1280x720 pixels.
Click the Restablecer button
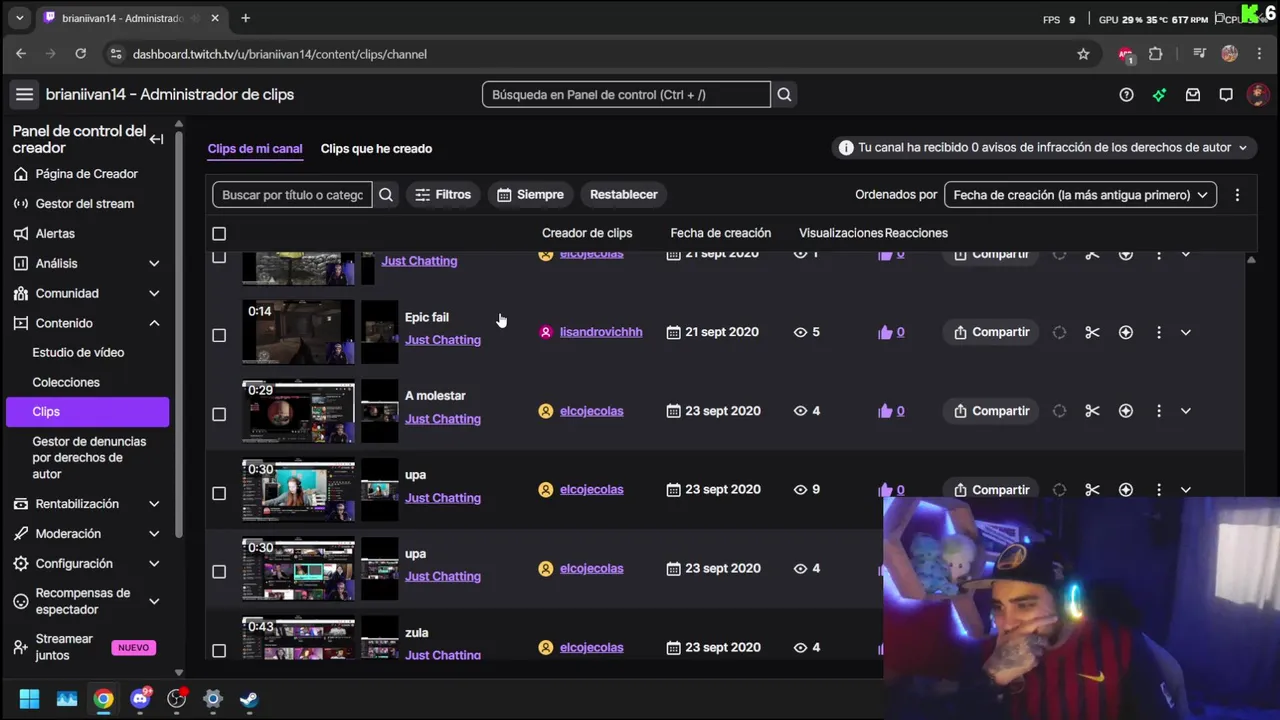[x=624, y=195]
